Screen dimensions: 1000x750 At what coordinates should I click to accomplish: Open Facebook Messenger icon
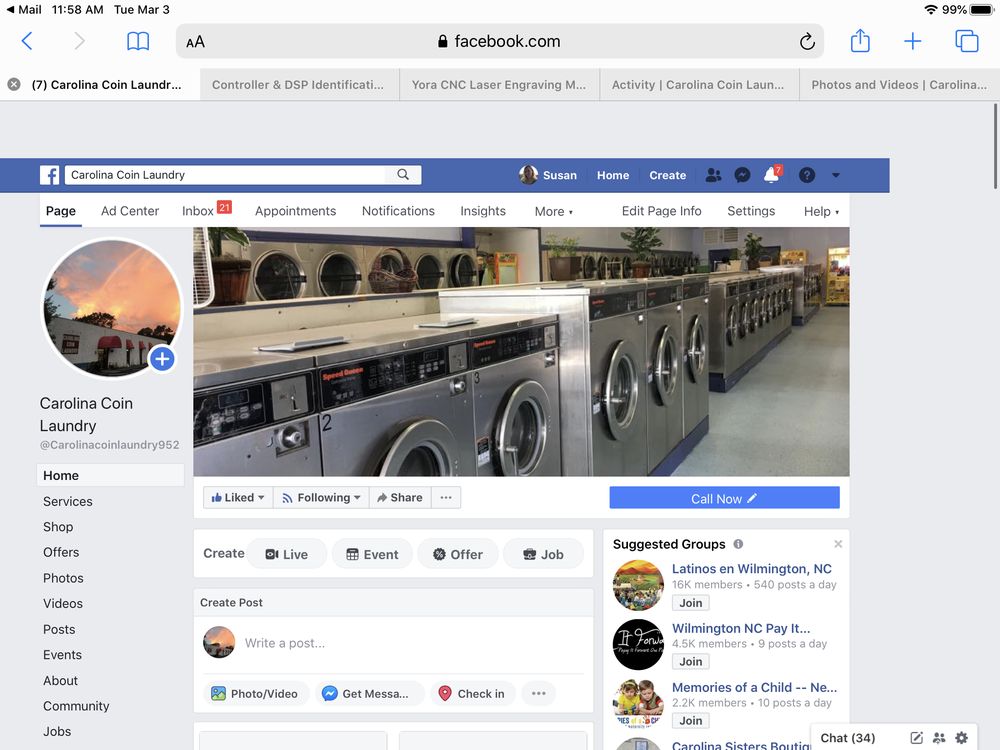coord(742,175)
